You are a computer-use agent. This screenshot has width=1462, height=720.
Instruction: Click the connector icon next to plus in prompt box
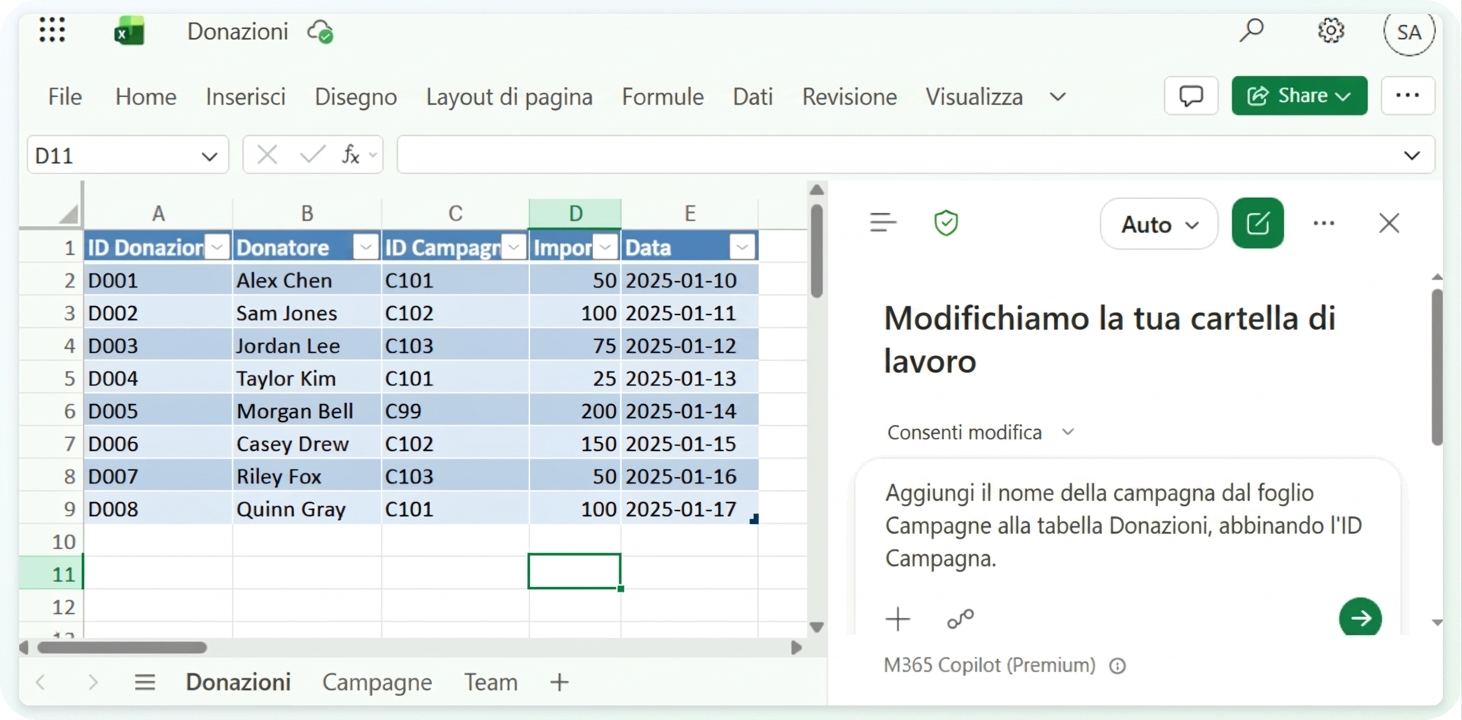(x=960, y=619)
